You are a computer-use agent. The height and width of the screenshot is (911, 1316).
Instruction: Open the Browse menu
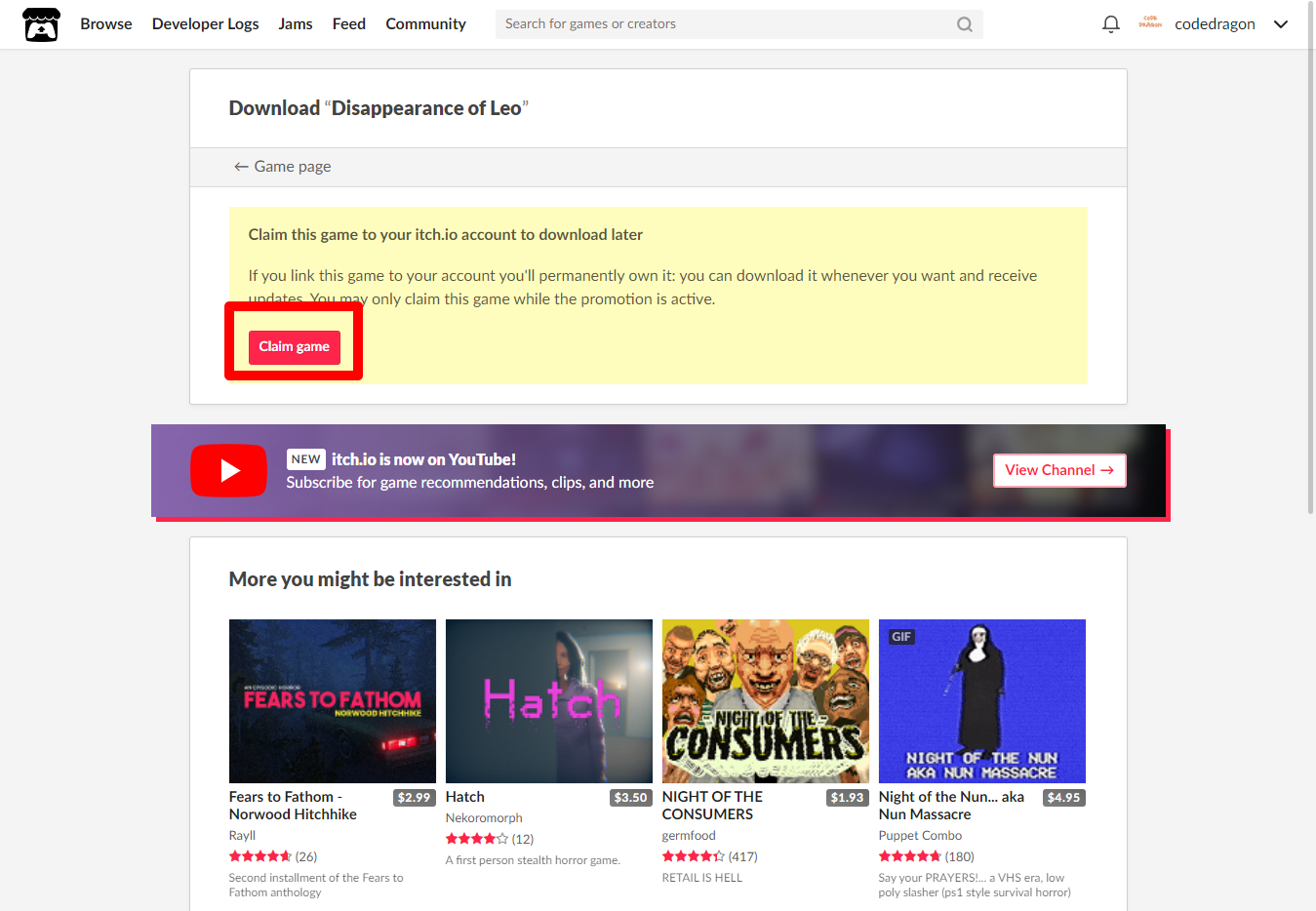pos(106,24)
